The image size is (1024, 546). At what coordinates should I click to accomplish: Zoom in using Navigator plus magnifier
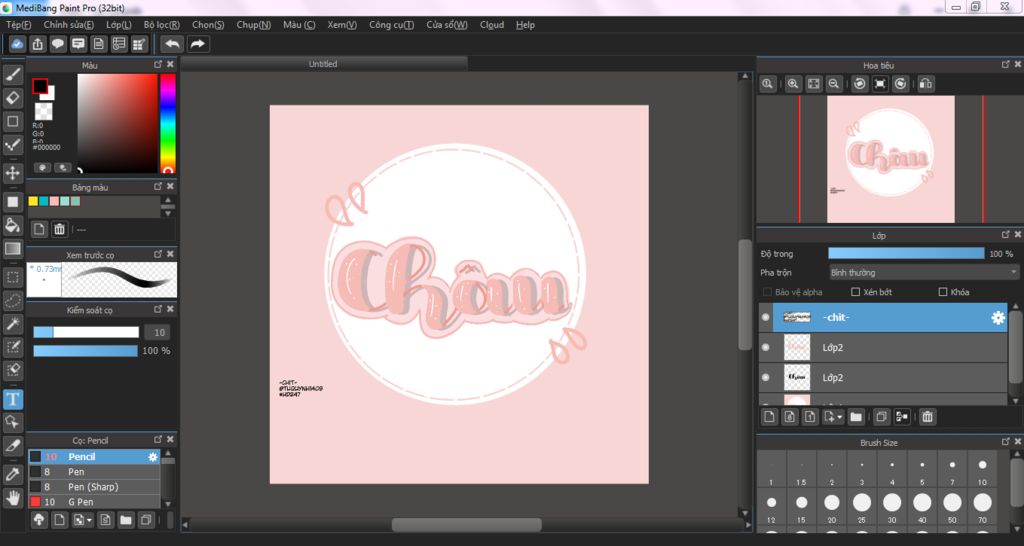[793, 84]
